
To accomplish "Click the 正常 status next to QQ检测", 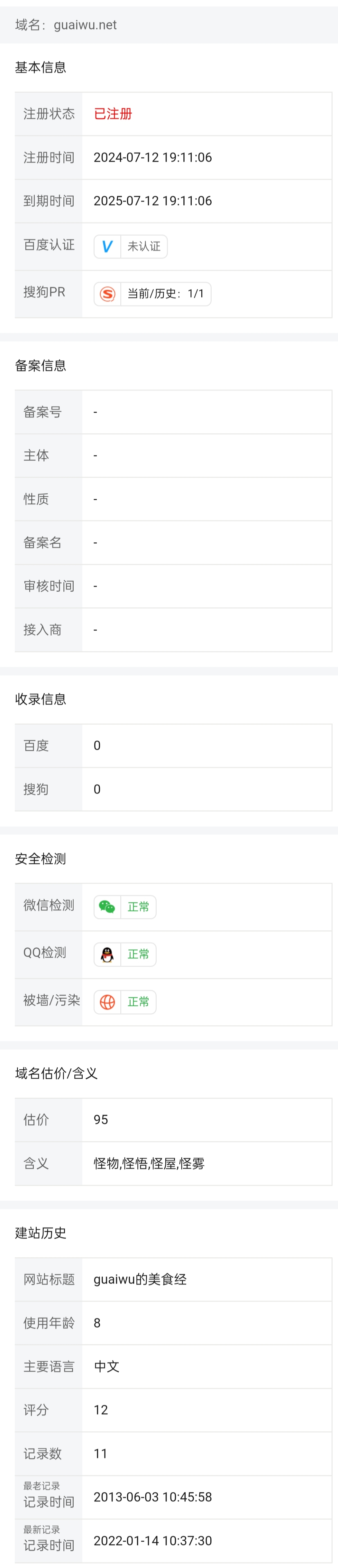I will coord(139,954).
